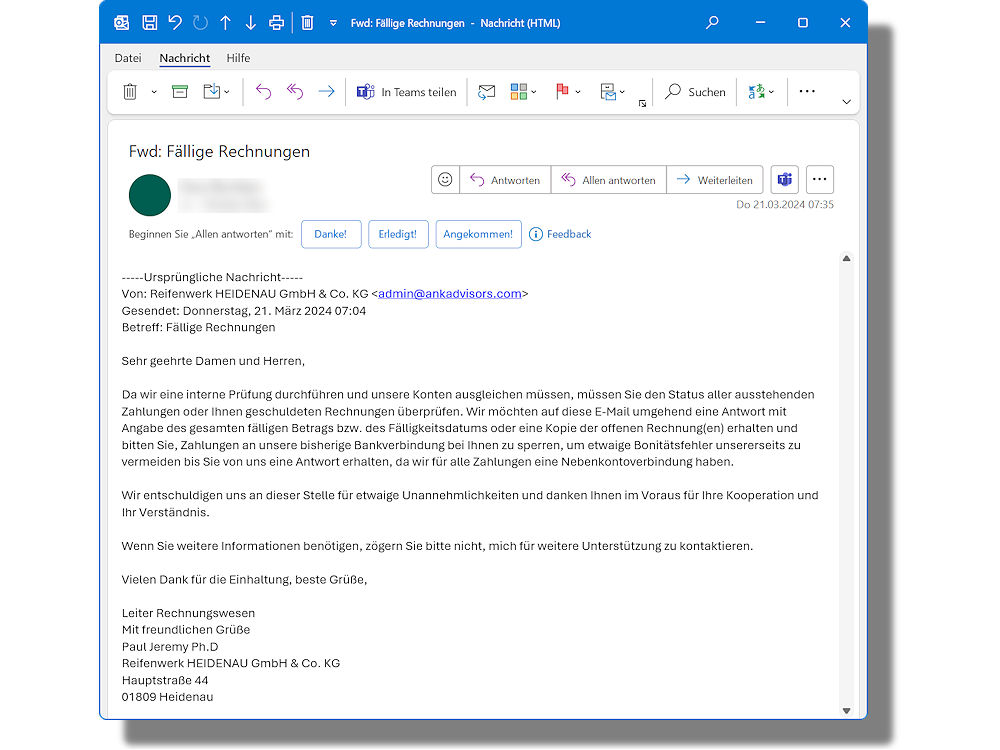Click the mark unread envelope icon
1000x750 pixels.
[x=487, y=92]
